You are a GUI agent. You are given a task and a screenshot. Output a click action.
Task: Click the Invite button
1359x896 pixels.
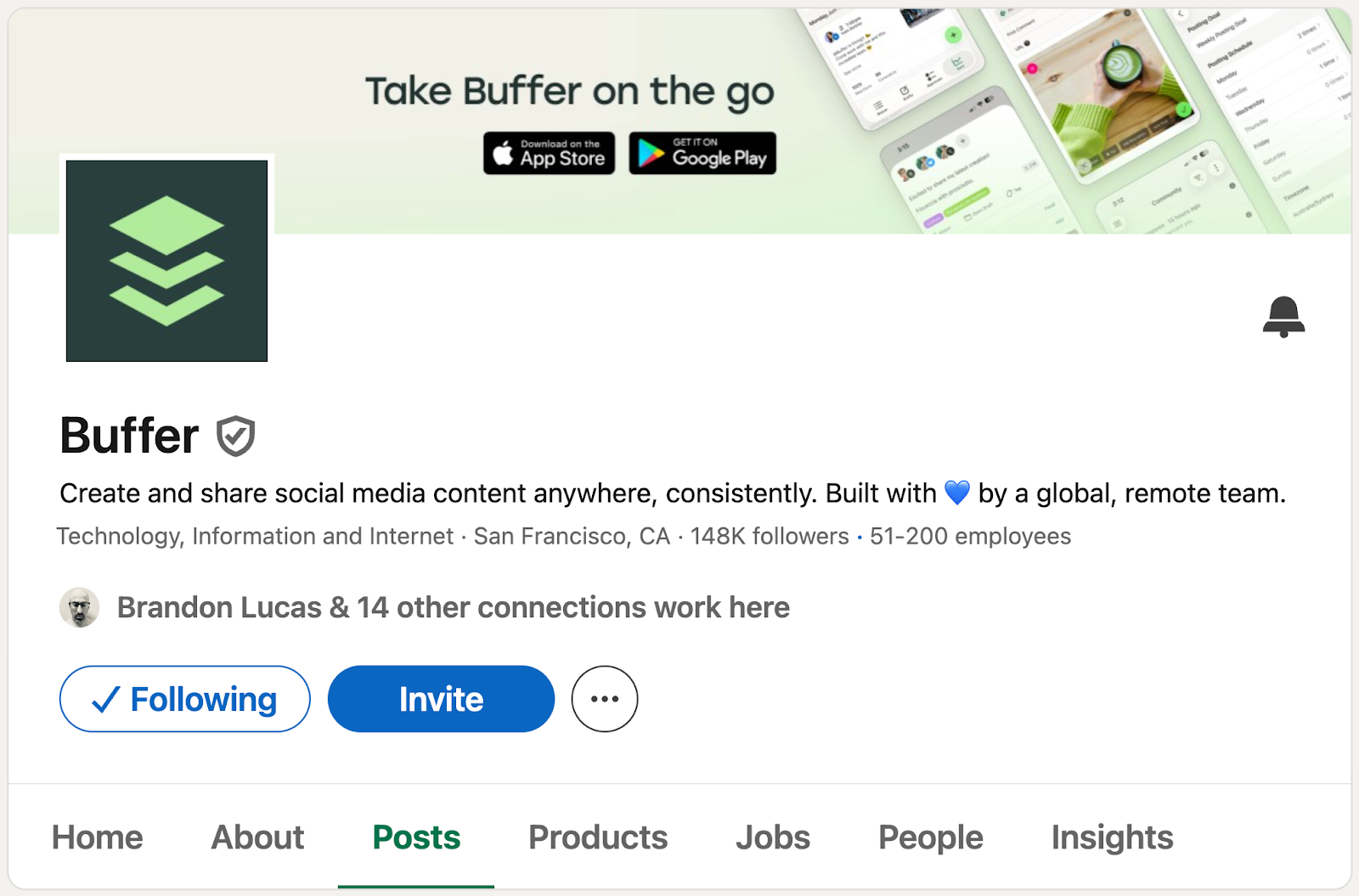[x=440, y=699]
